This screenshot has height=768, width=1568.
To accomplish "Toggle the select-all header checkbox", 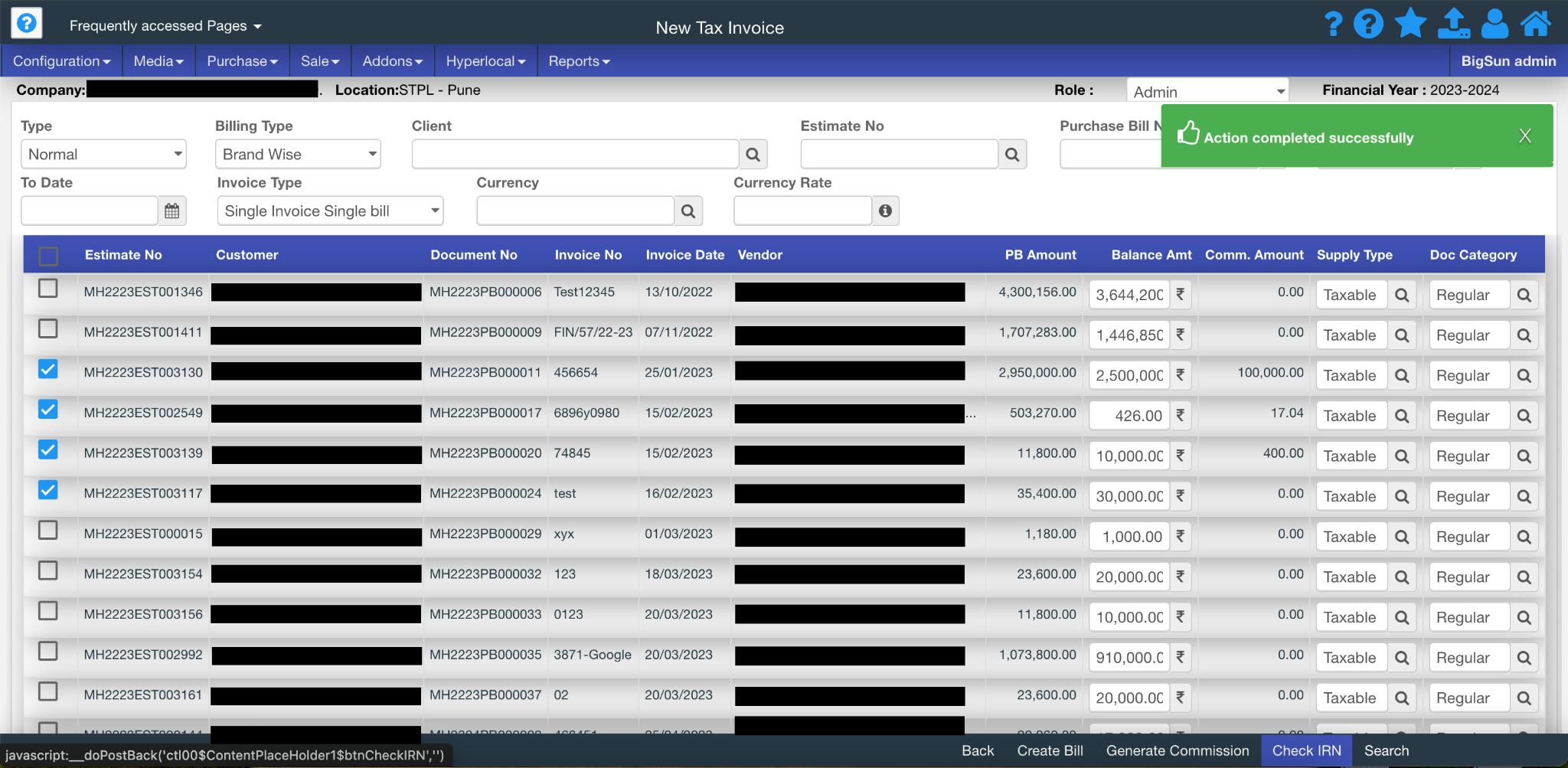I will pos(47,256).
